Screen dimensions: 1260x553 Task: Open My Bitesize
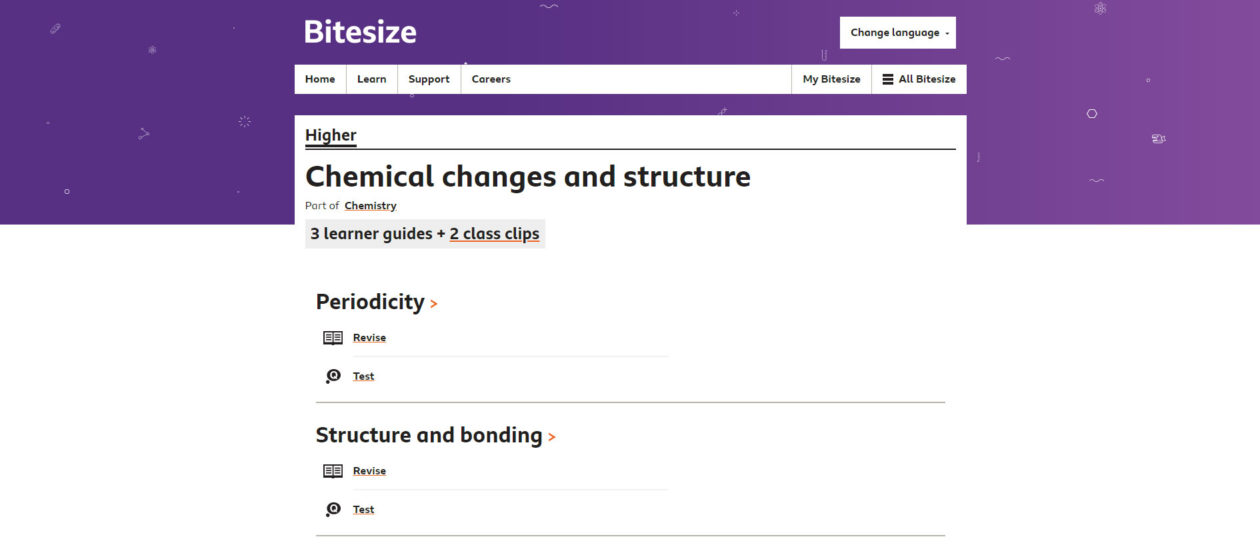[831, 79]
